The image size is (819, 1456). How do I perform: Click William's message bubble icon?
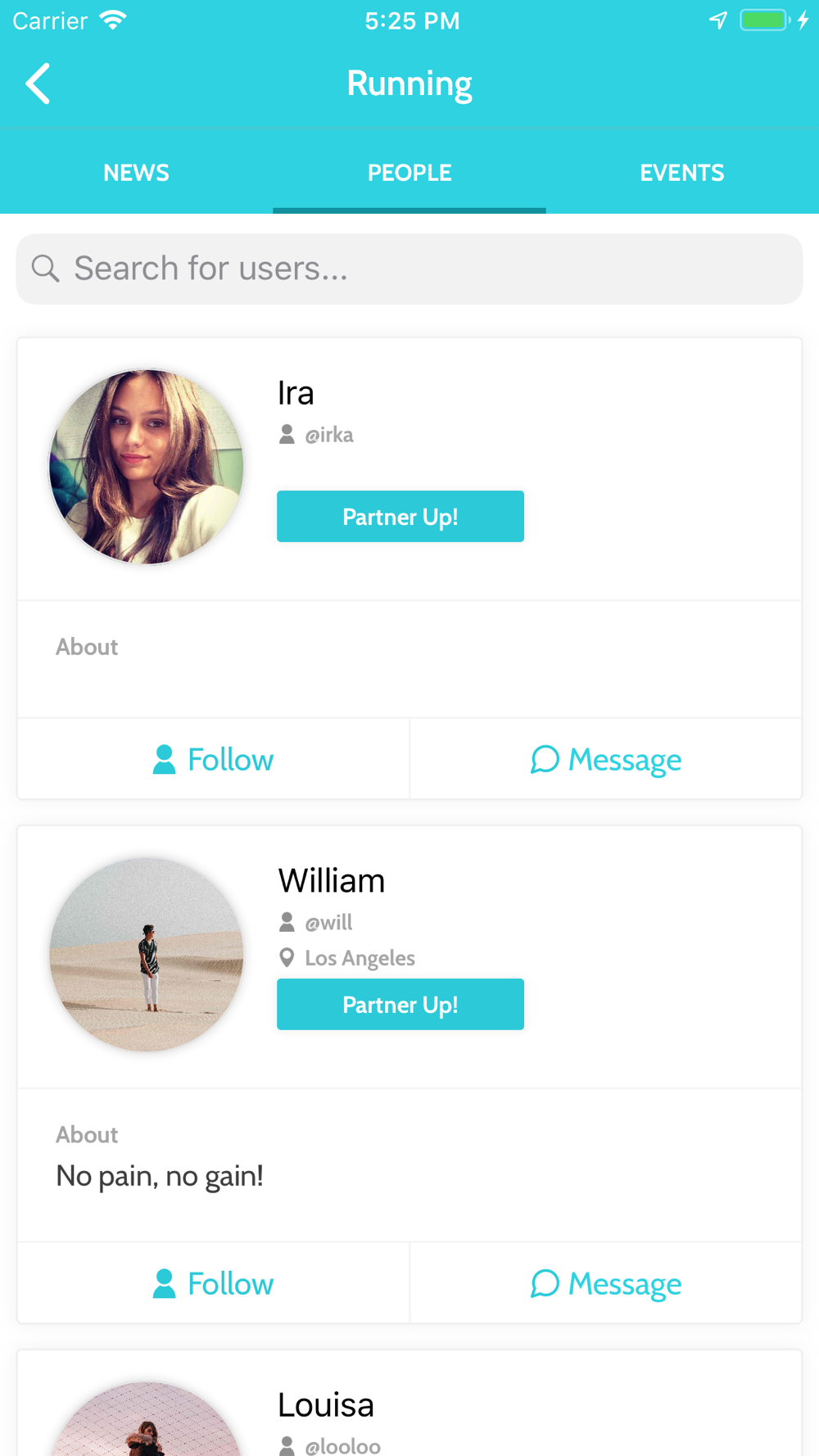tap(545, 1283)
